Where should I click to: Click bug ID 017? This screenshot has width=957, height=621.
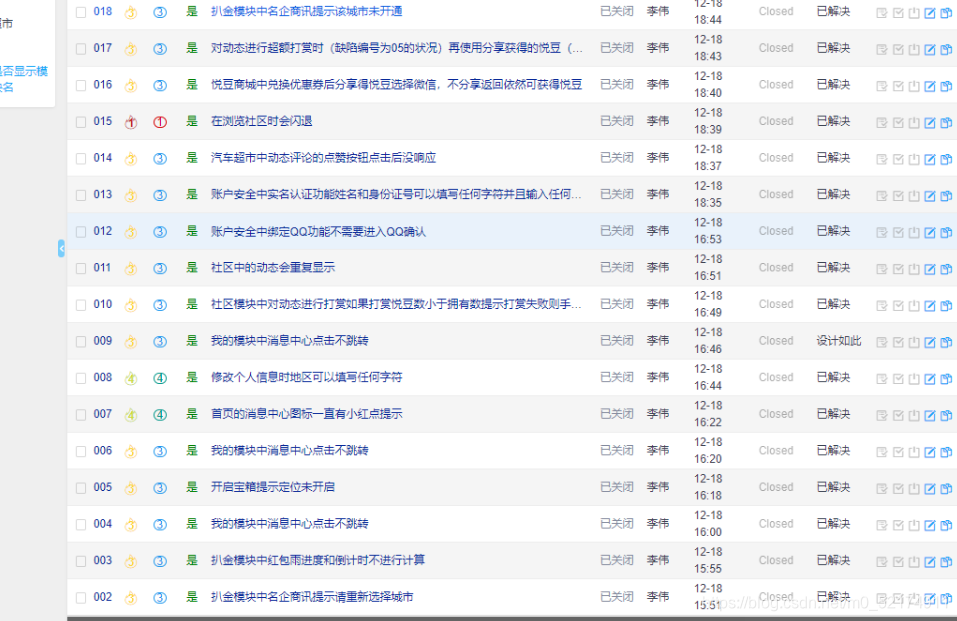coord(103,48)
